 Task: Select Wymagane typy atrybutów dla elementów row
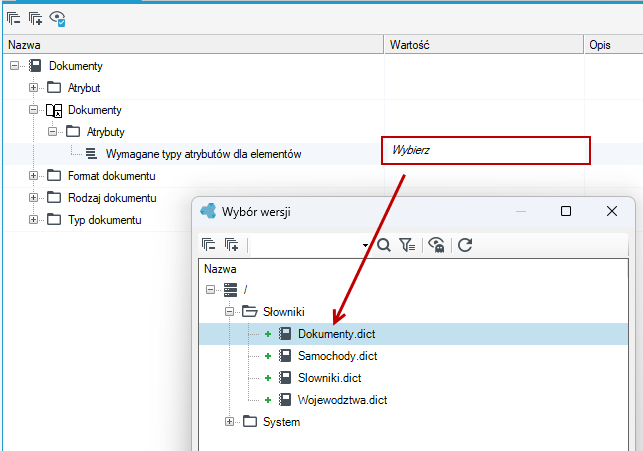203,154
